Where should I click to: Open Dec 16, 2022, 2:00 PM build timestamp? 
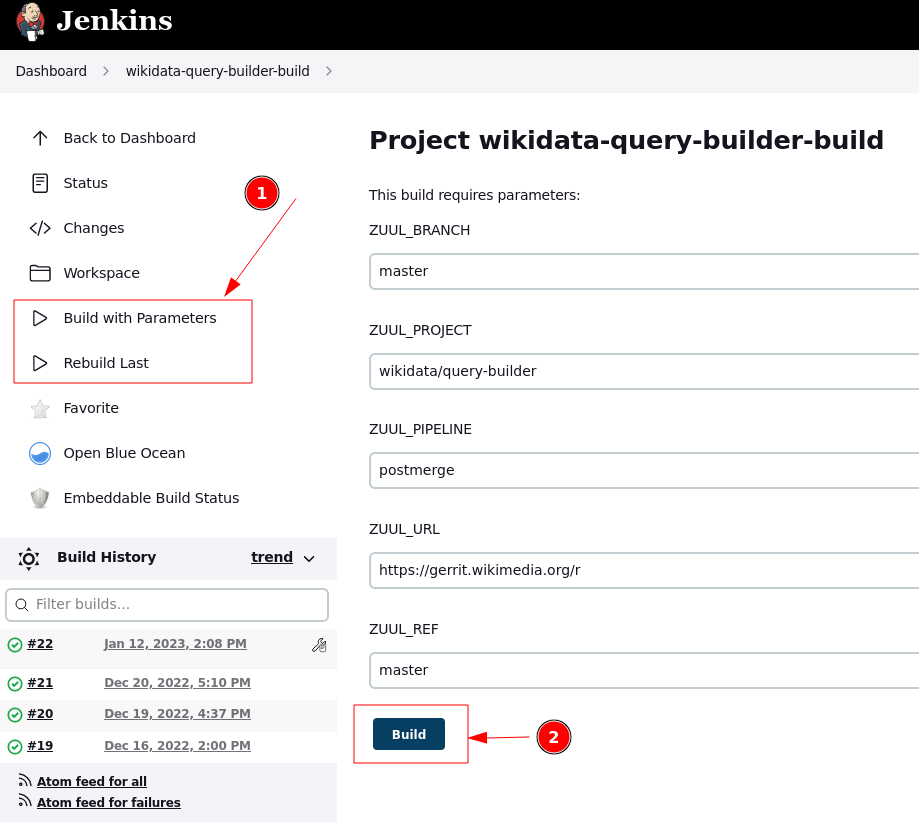[x=177, y=746]
